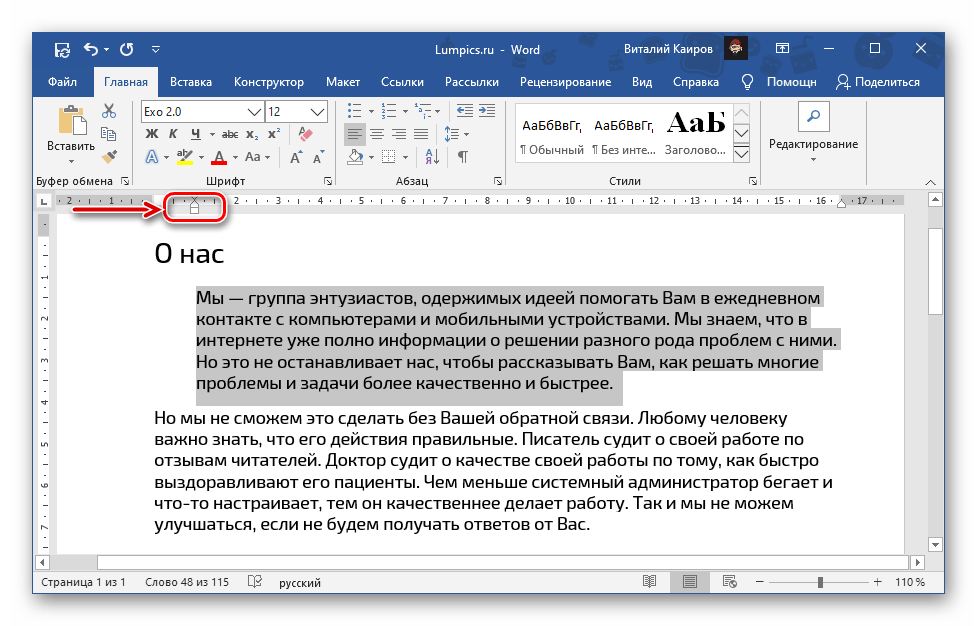This screenshot has width=977, height=626.
Task: Toggle subscript x₂
Action: pyautogui.click(x=252, y=134)
